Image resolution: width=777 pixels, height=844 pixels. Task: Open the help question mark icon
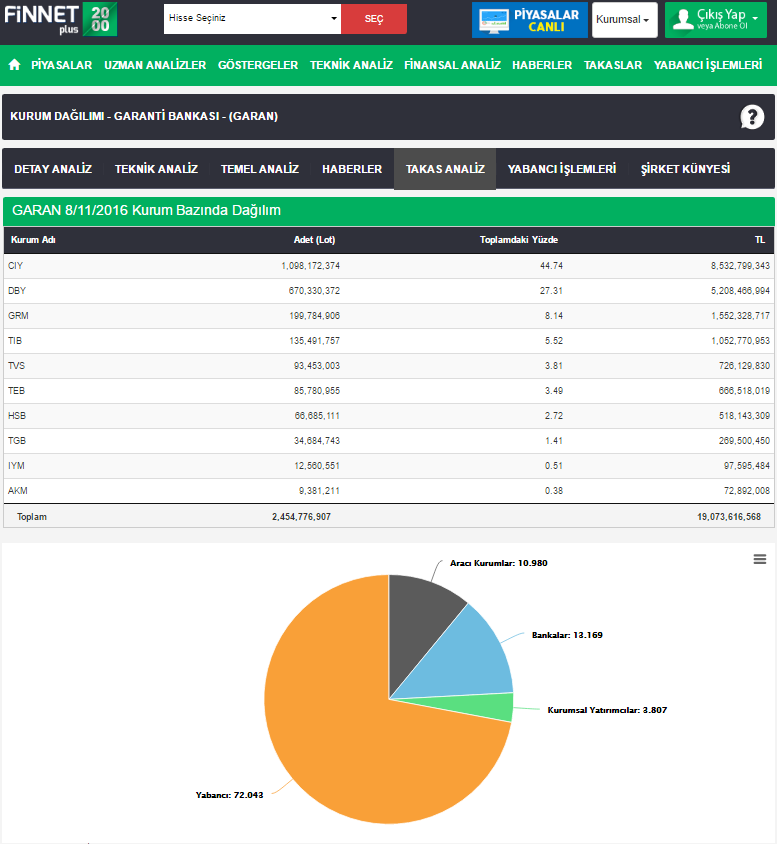point(752,117)
